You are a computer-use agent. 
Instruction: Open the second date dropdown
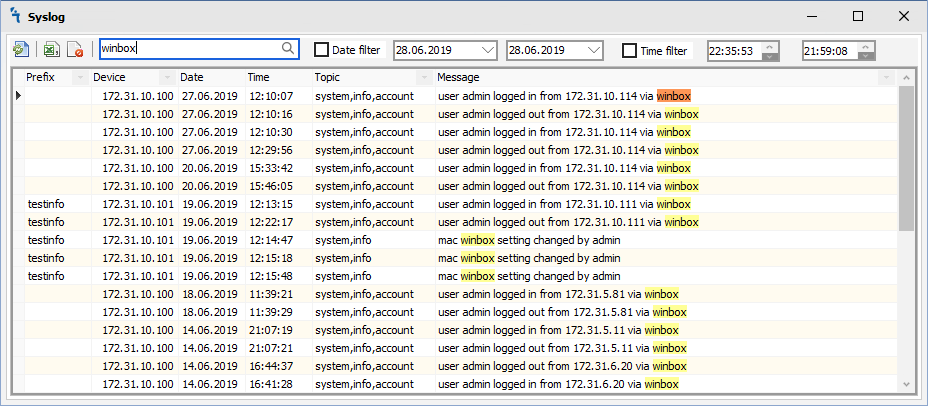pos(594,50)
